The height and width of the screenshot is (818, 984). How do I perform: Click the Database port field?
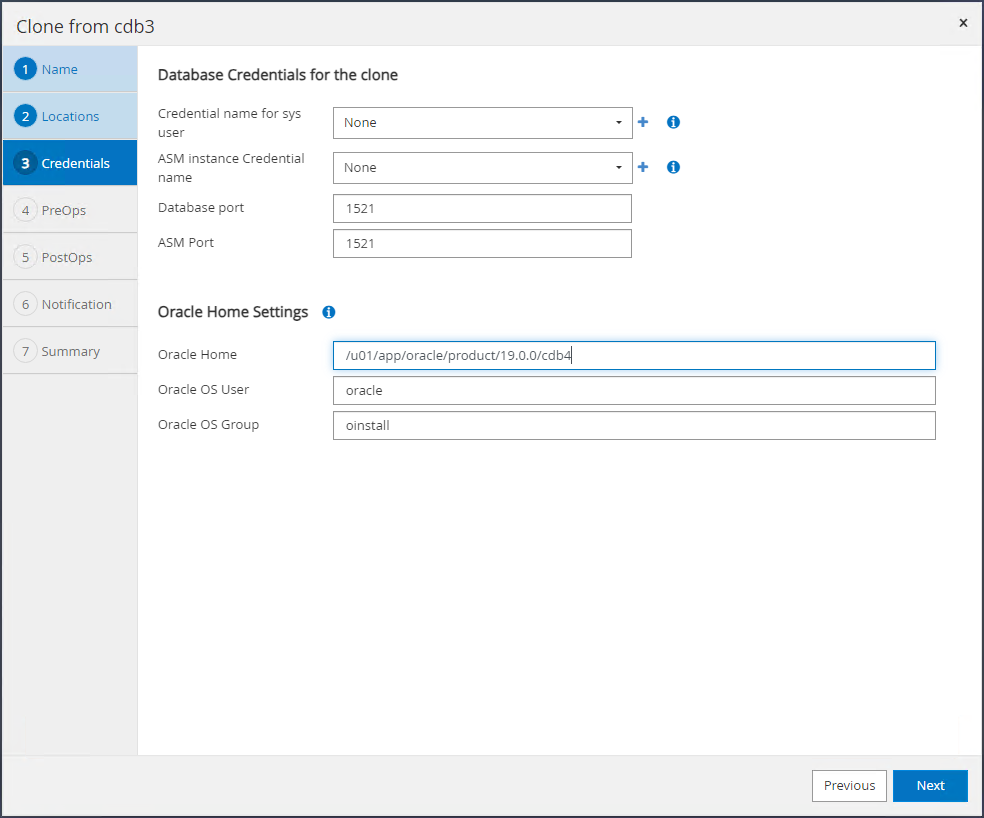(x=482, y=209)
